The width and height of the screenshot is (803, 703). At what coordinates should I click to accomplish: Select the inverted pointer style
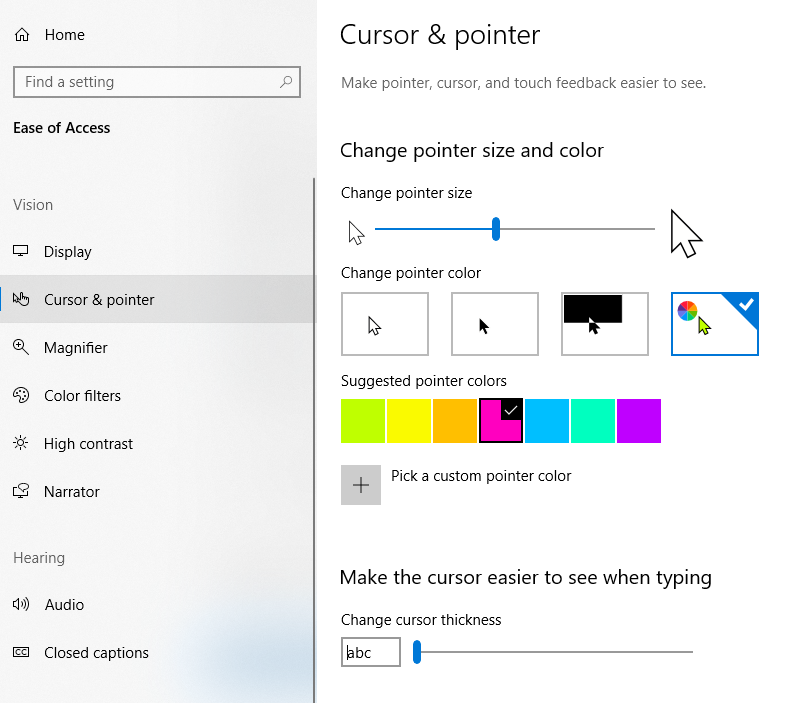point(605,323)
